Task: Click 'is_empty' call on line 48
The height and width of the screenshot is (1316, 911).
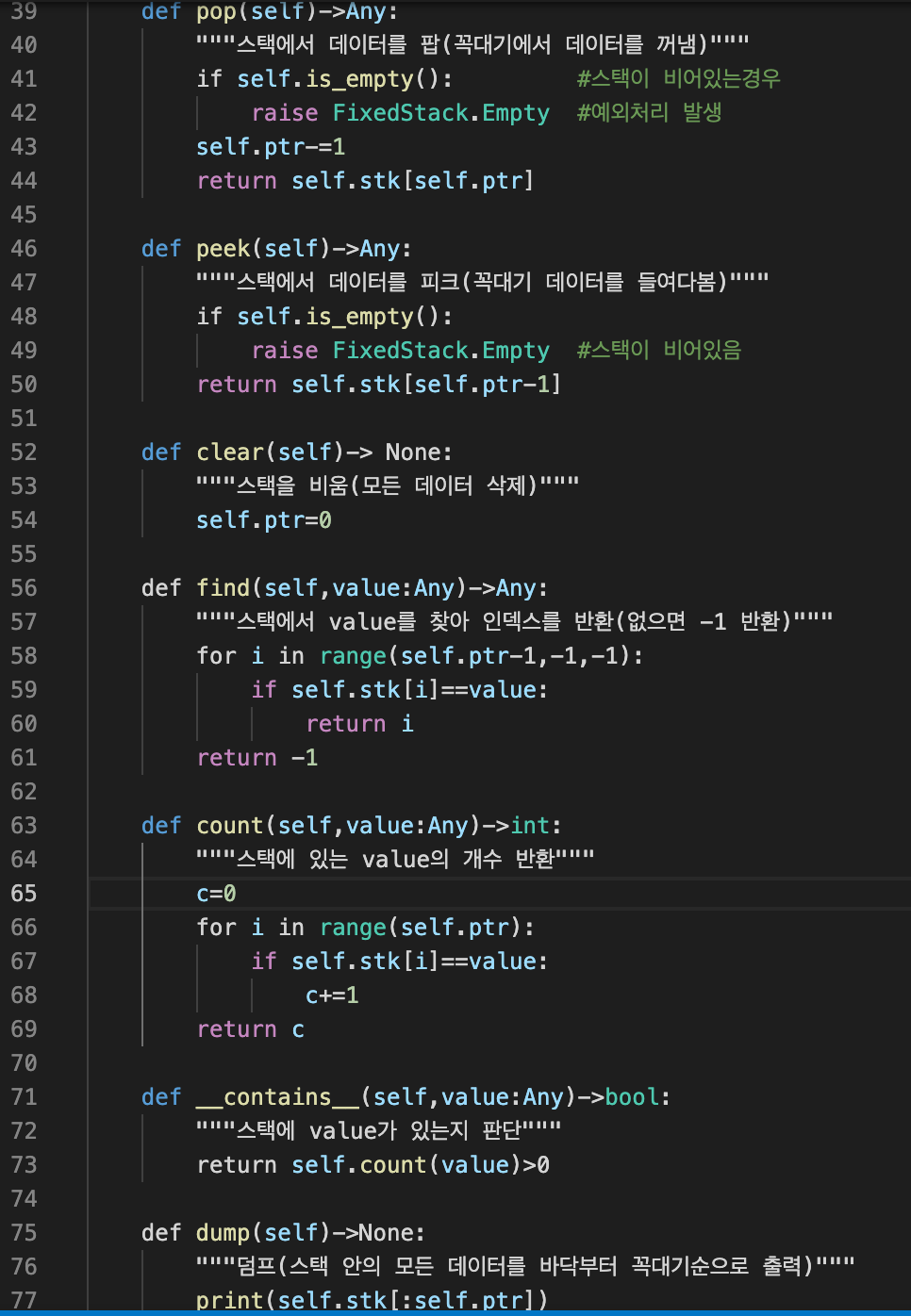Action: coord(359,317)
